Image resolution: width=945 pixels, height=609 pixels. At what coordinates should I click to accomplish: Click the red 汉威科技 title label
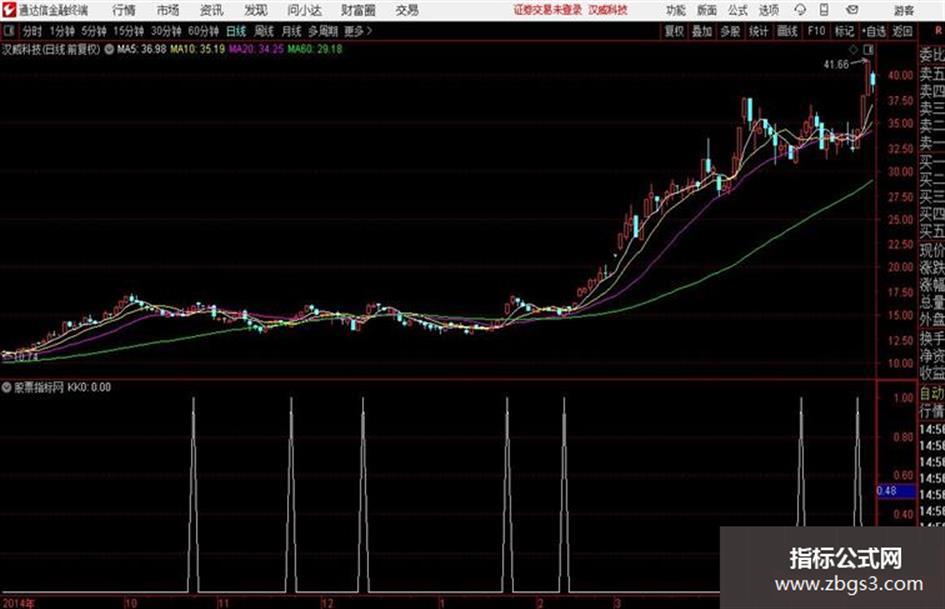(x=608, y=10)
